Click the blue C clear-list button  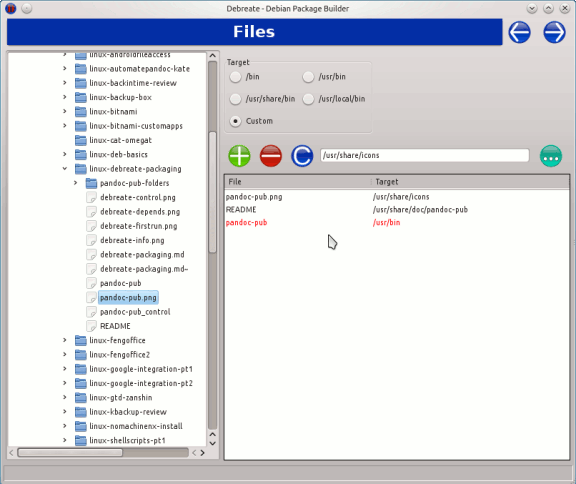(x=302, y=156)
